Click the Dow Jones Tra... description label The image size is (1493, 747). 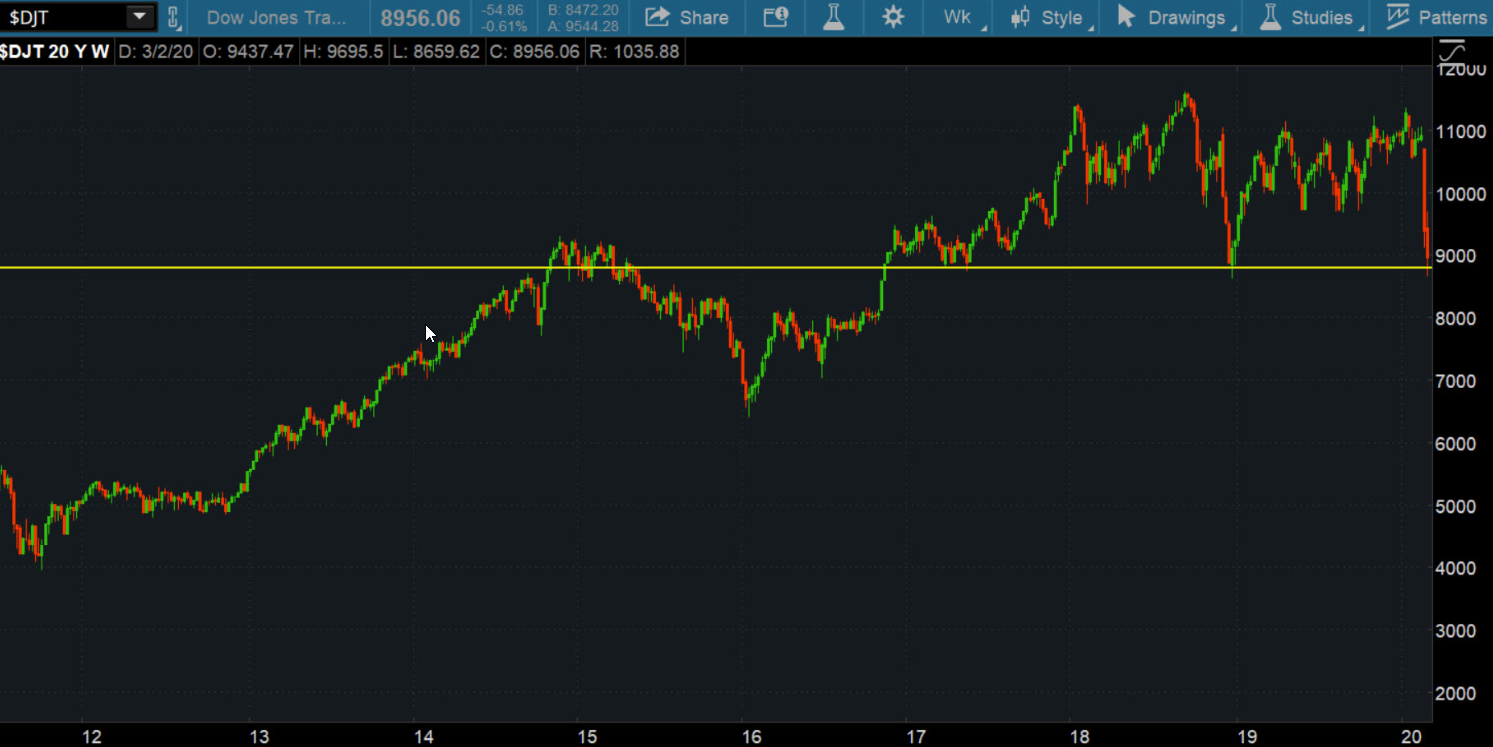tap(277, 18)
